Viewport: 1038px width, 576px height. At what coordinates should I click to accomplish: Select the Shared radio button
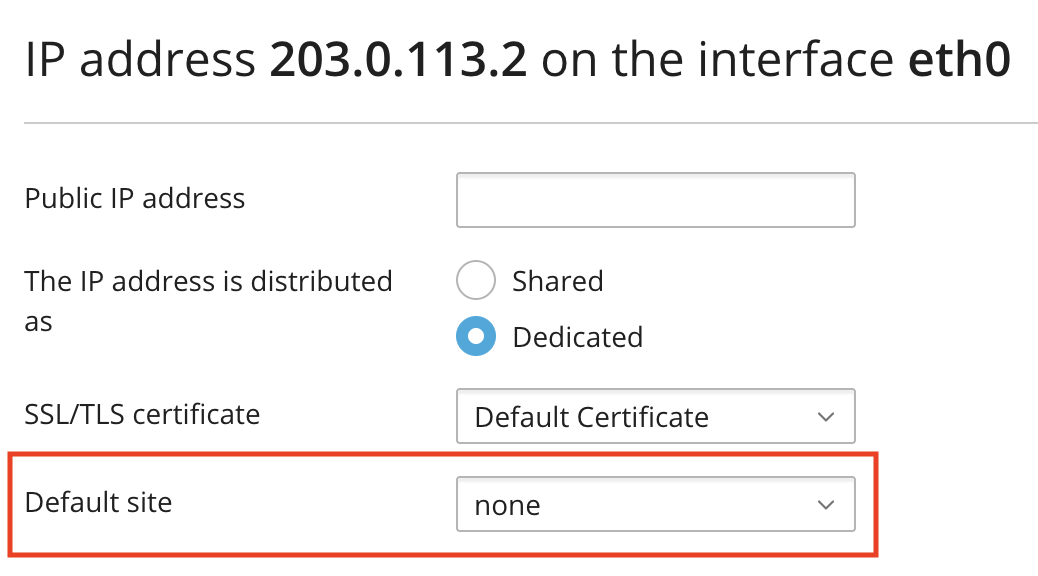click(476, 281)
